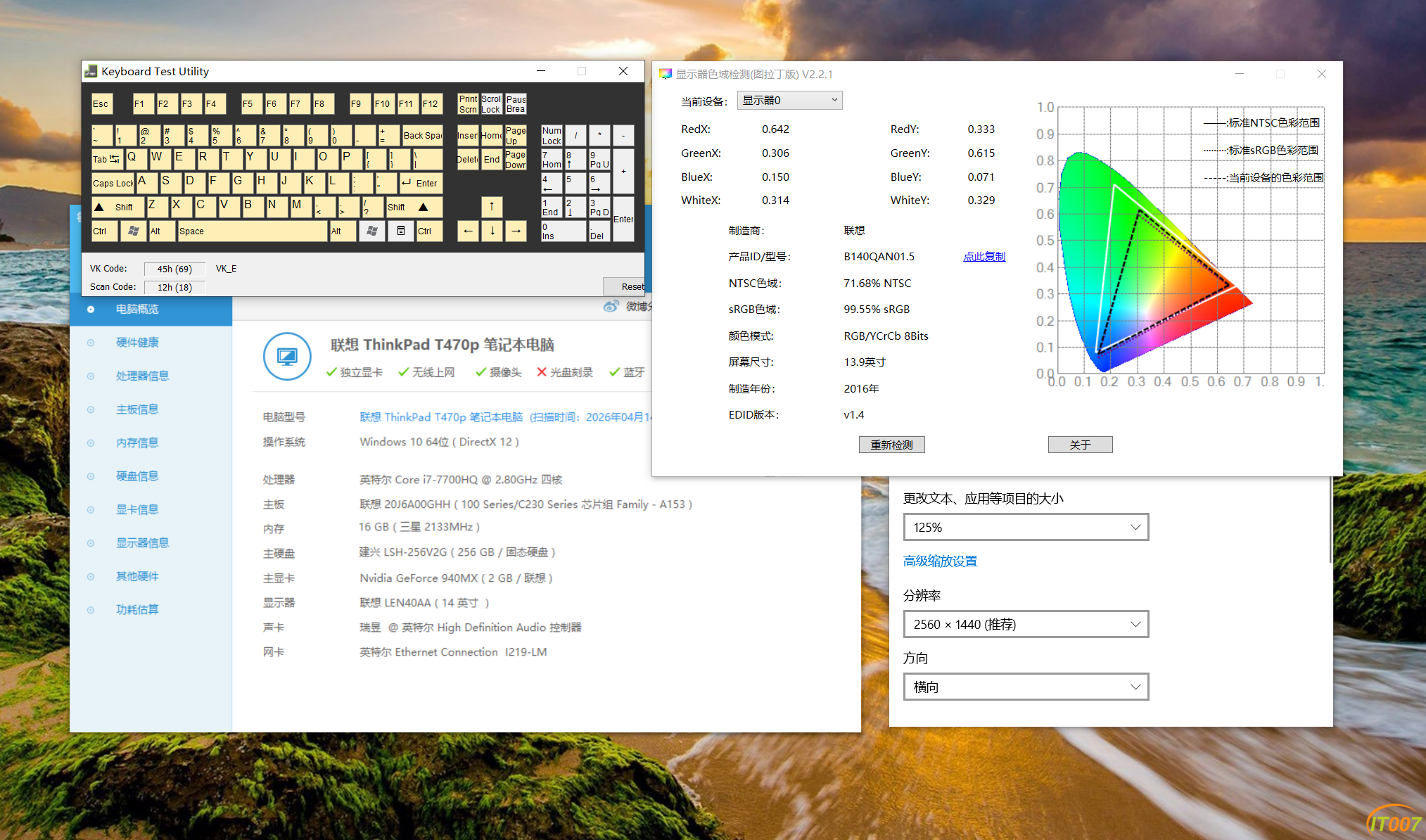Screen dimensions: 1426x840
Task: Open the 2560 × 1440 resolution dropdown
Action: (1025, 625)
